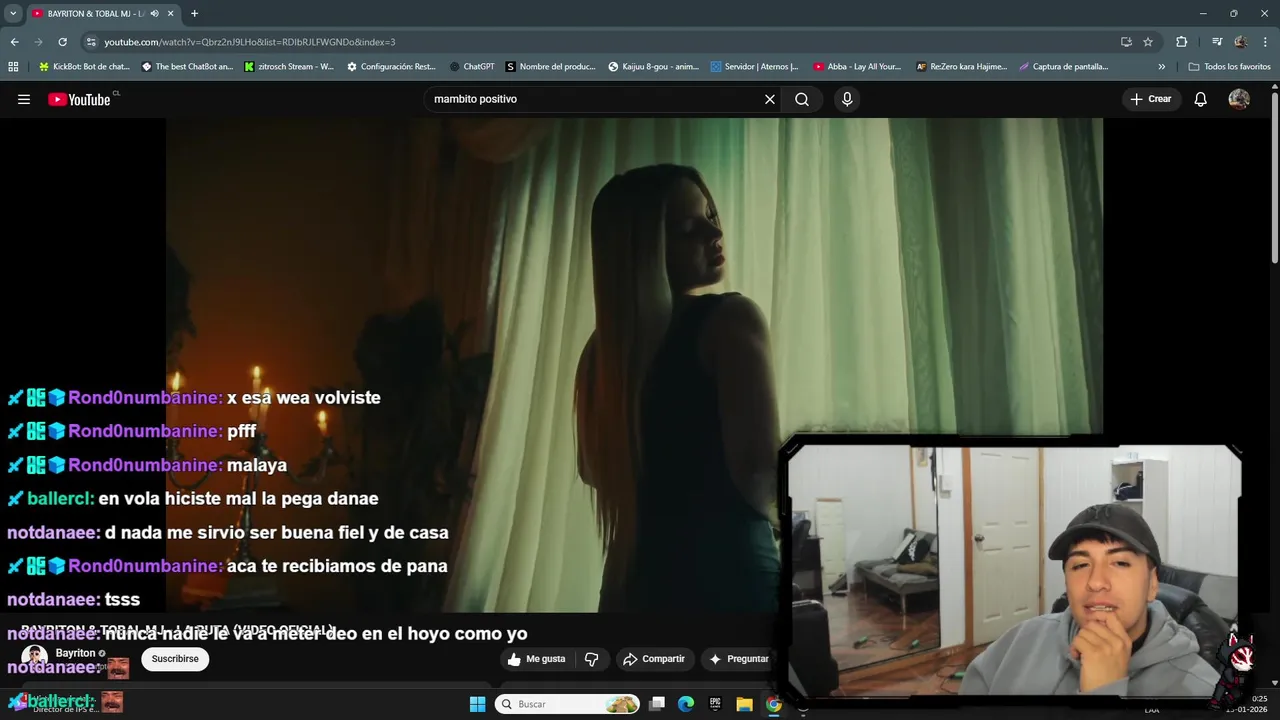
Task: Open 'Kaijuu 8-gou - anim...' bookmark
Action: click(x=653, y=67)
